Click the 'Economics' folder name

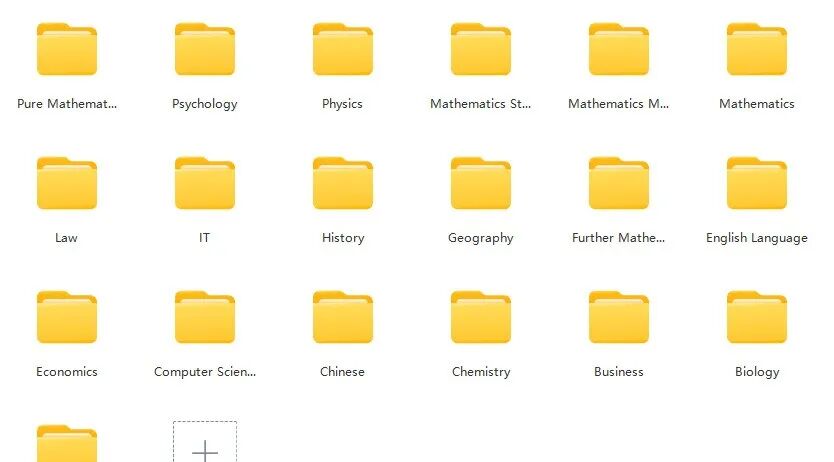tap(67, 372)
